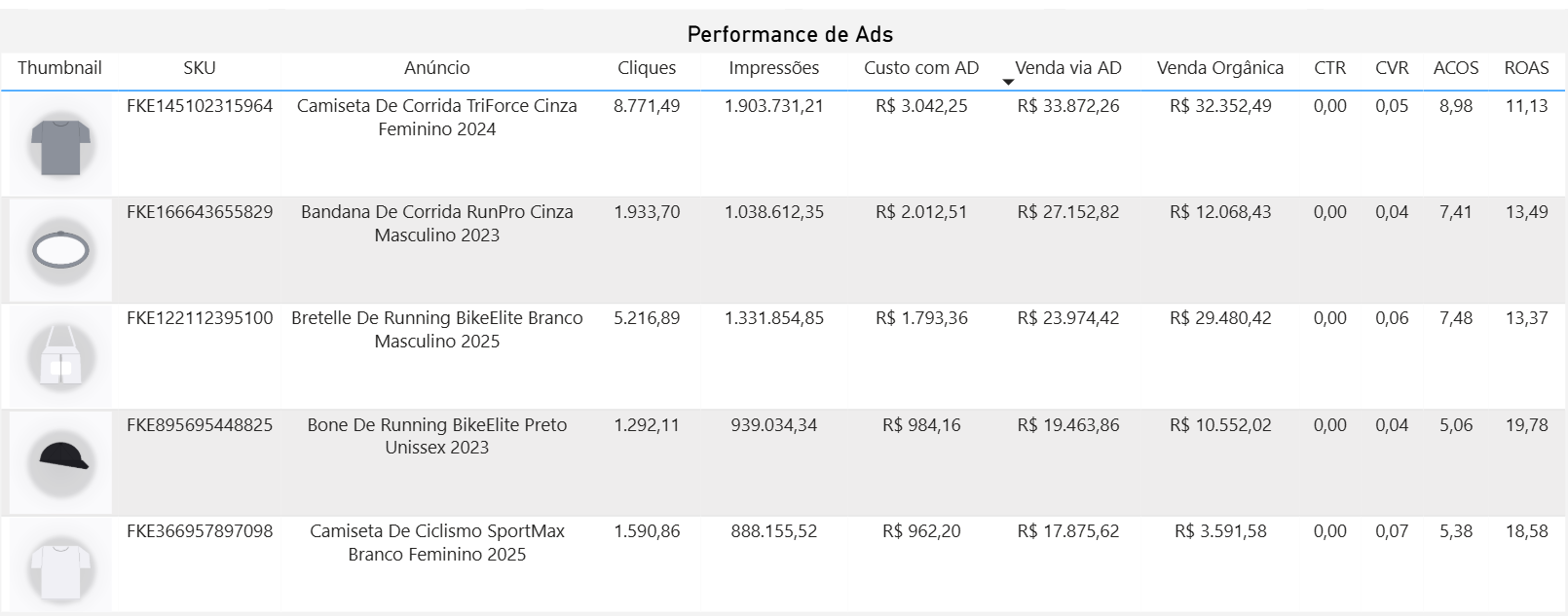Click the Performance de Ads title
Image resolution: width=1568 pixels, height=616 pixels.
792,33
